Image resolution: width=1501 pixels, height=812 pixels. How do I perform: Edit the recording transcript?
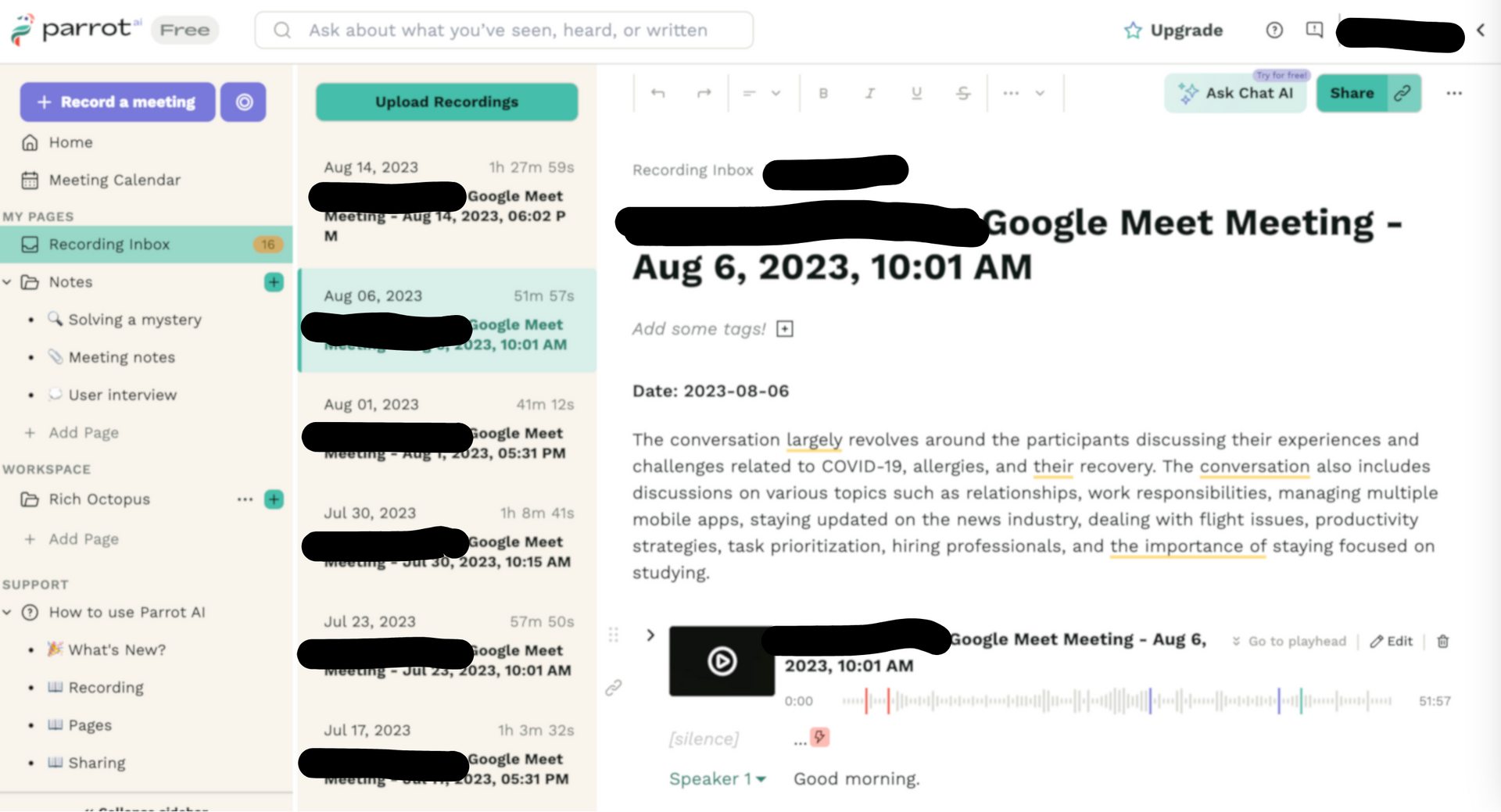1392,641
